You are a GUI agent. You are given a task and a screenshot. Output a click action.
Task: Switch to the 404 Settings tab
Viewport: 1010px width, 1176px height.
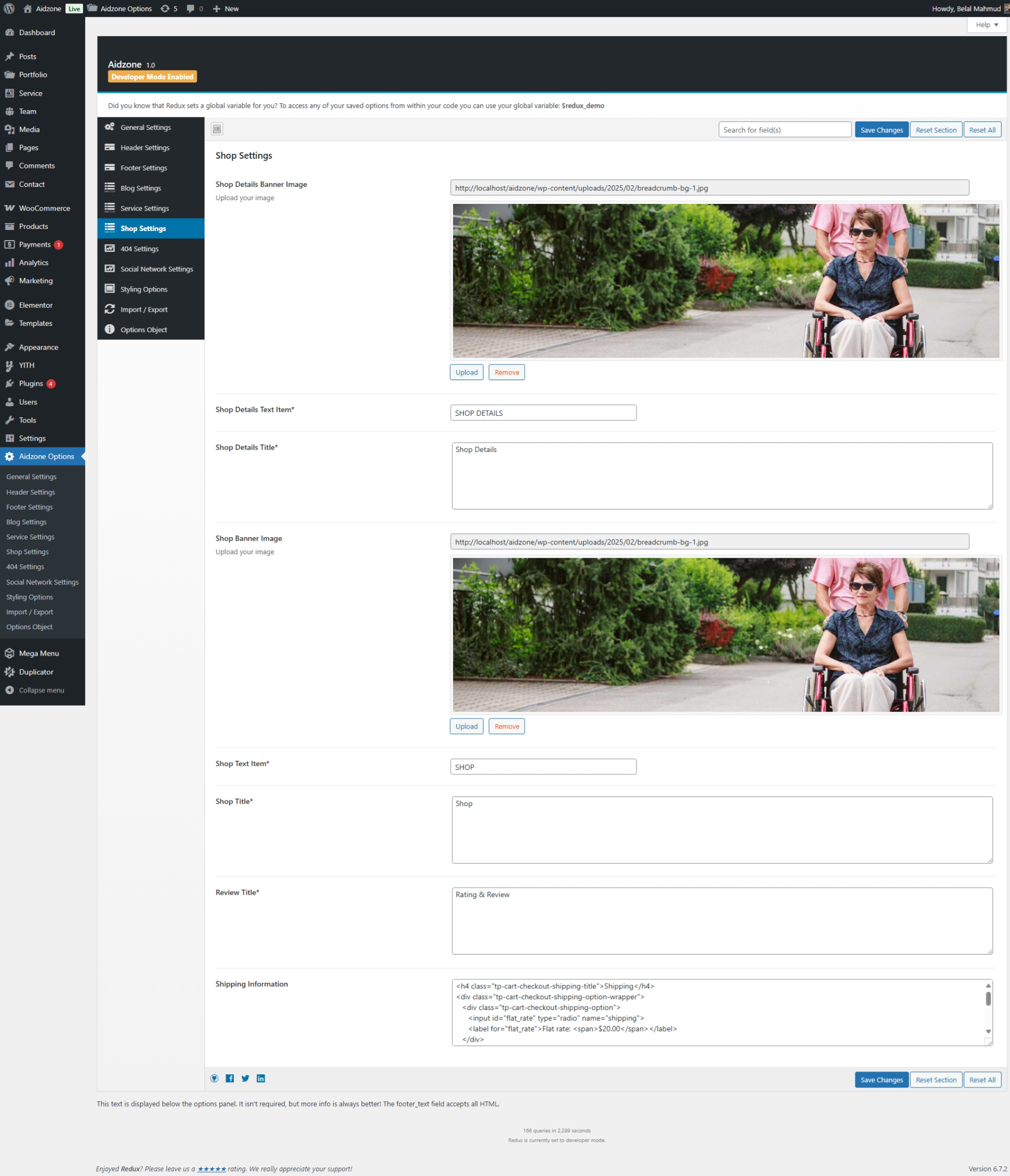click(x=139, y=249)
